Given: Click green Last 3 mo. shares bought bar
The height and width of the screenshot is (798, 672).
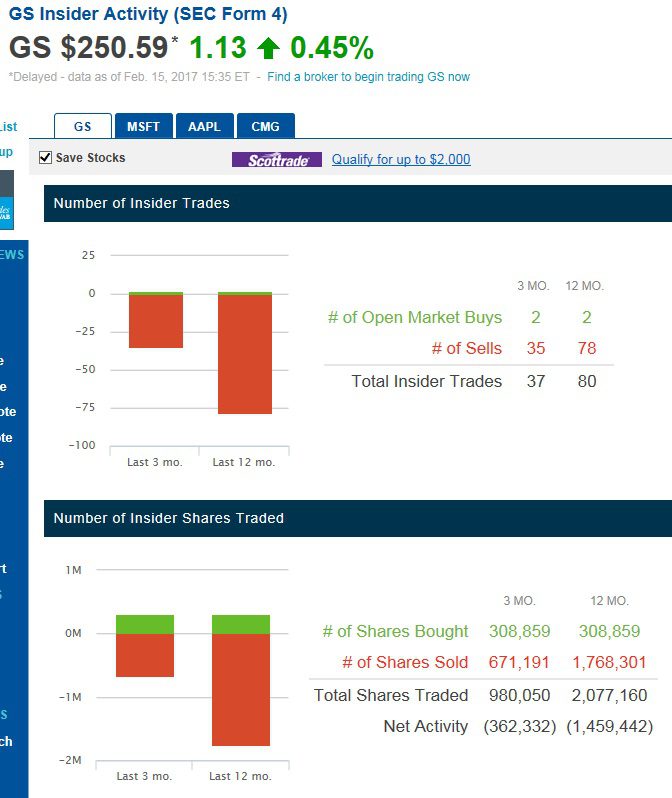Looking at the screenshot, I should (145, 624).
